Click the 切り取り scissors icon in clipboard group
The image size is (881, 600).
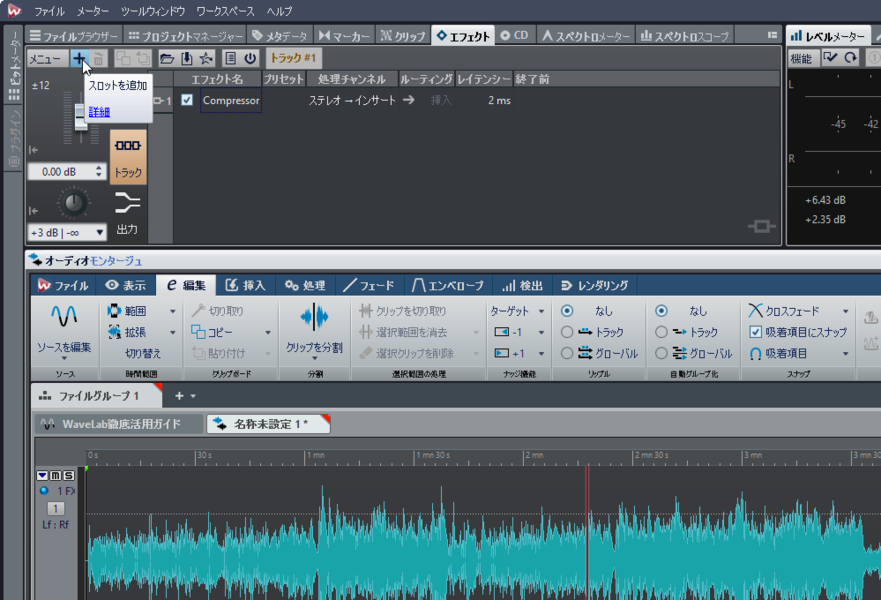(198, 311)
